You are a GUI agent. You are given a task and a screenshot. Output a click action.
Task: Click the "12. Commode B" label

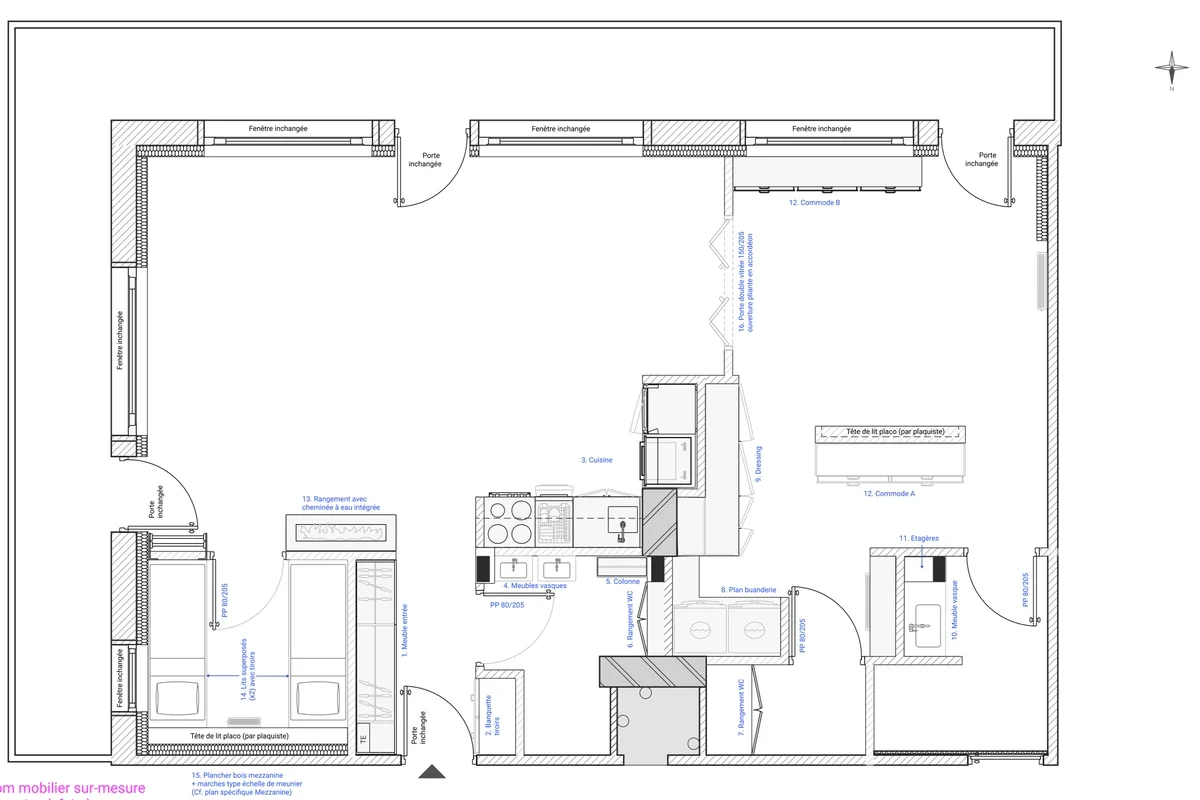pyautogui.click(x=814, y=203)
